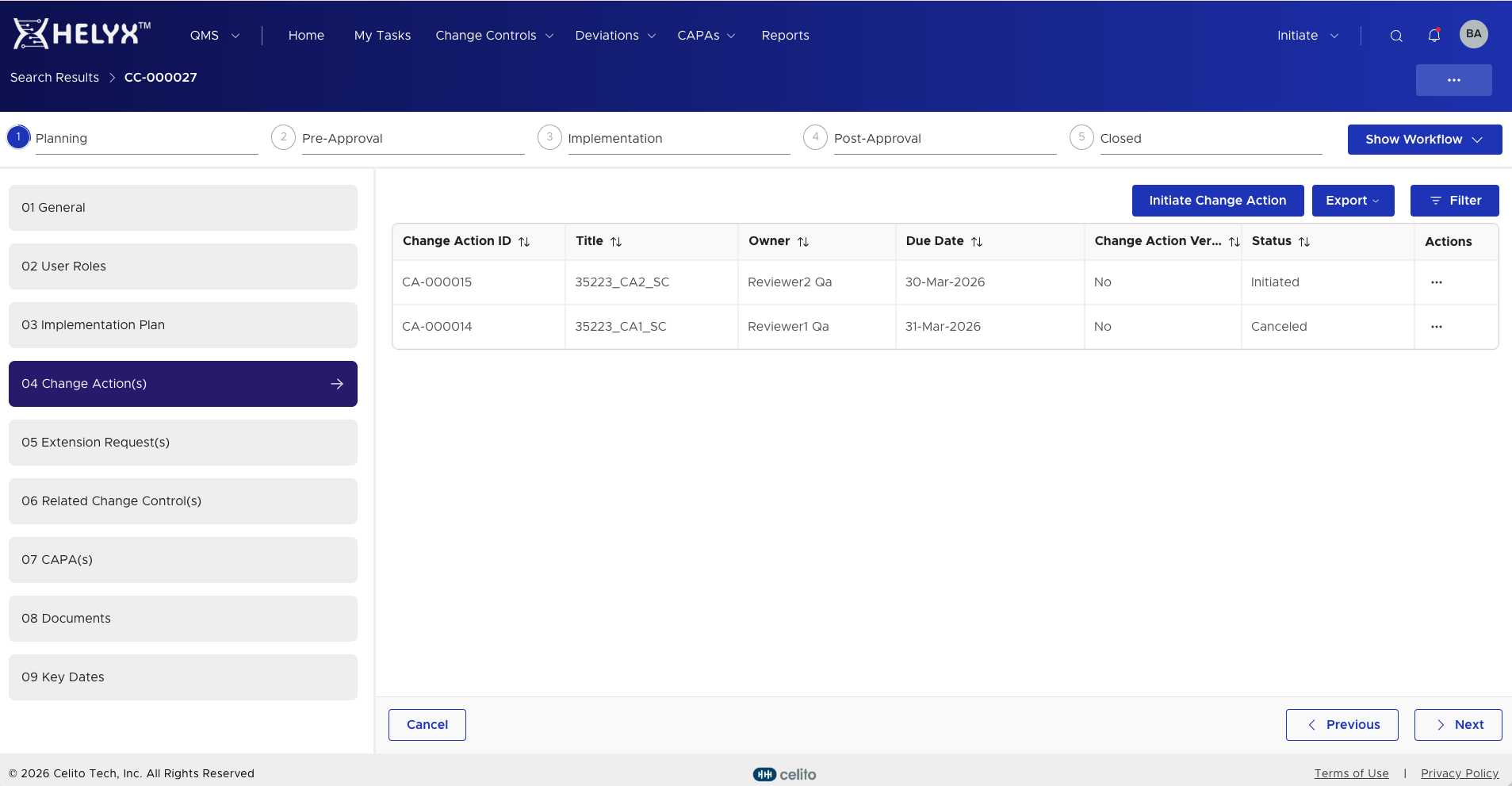Go to Previous section
Viewport: 1512px width, 786px height.
point(1342,725)
